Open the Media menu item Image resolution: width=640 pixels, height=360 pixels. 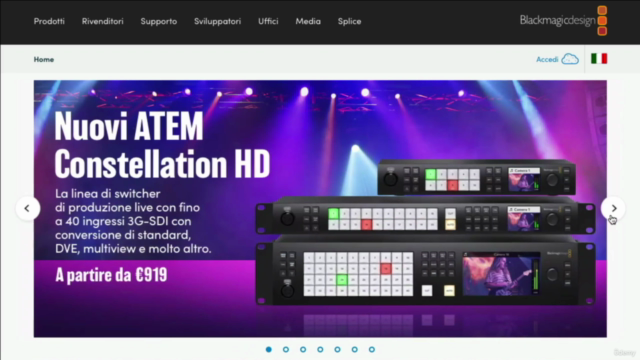[308, 21]
